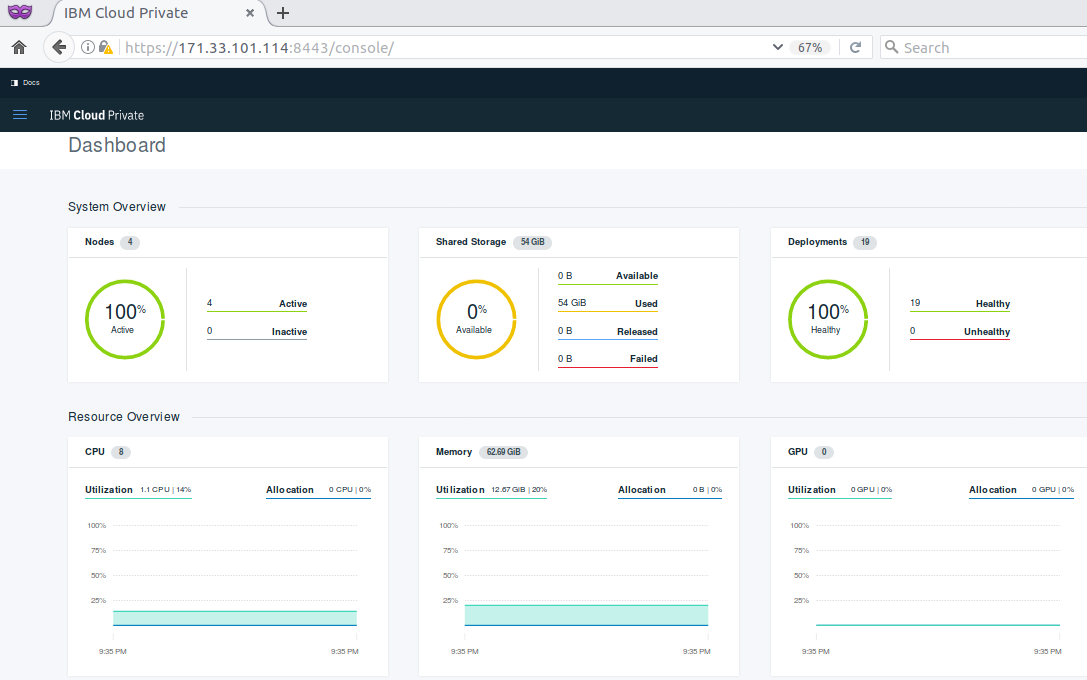Image resolution: width=1087 pixels, height=680 pixels.
Task: Click the Available storage row
Action: click(x=608, y=277)
